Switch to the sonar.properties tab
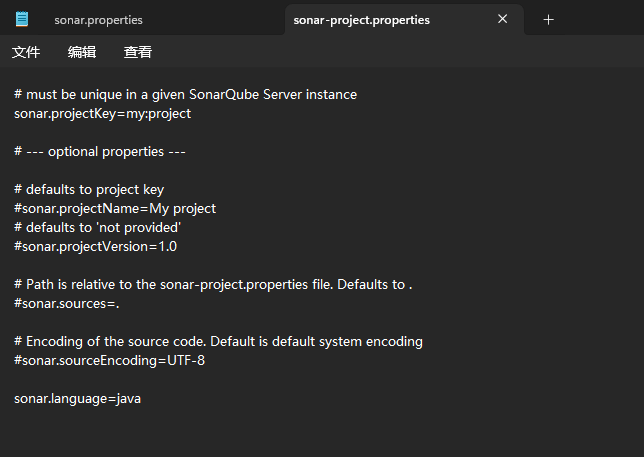This screenshot has height=457, width=644. (x=99, y=20)
